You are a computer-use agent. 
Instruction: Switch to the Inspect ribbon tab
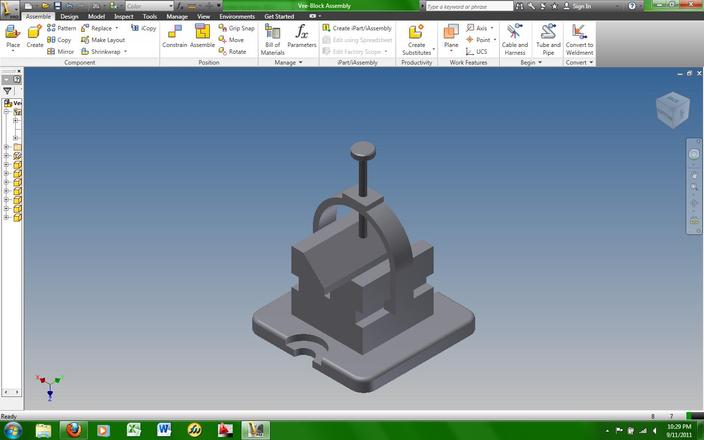point(123,16)
